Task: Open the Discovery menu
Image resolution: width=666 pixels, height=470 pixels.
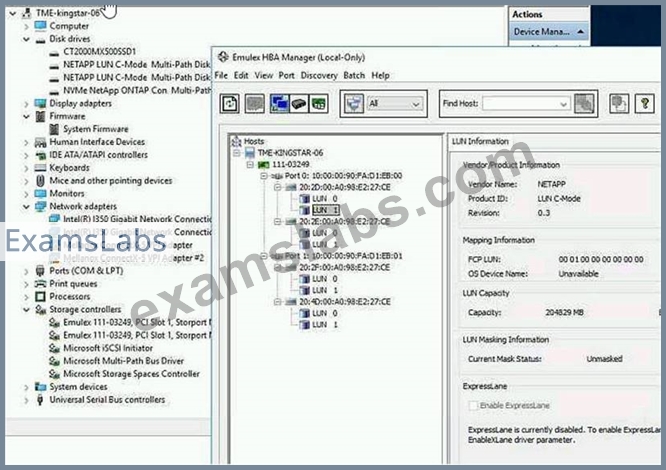Action: pyautogui.click(x=319, y=76)
